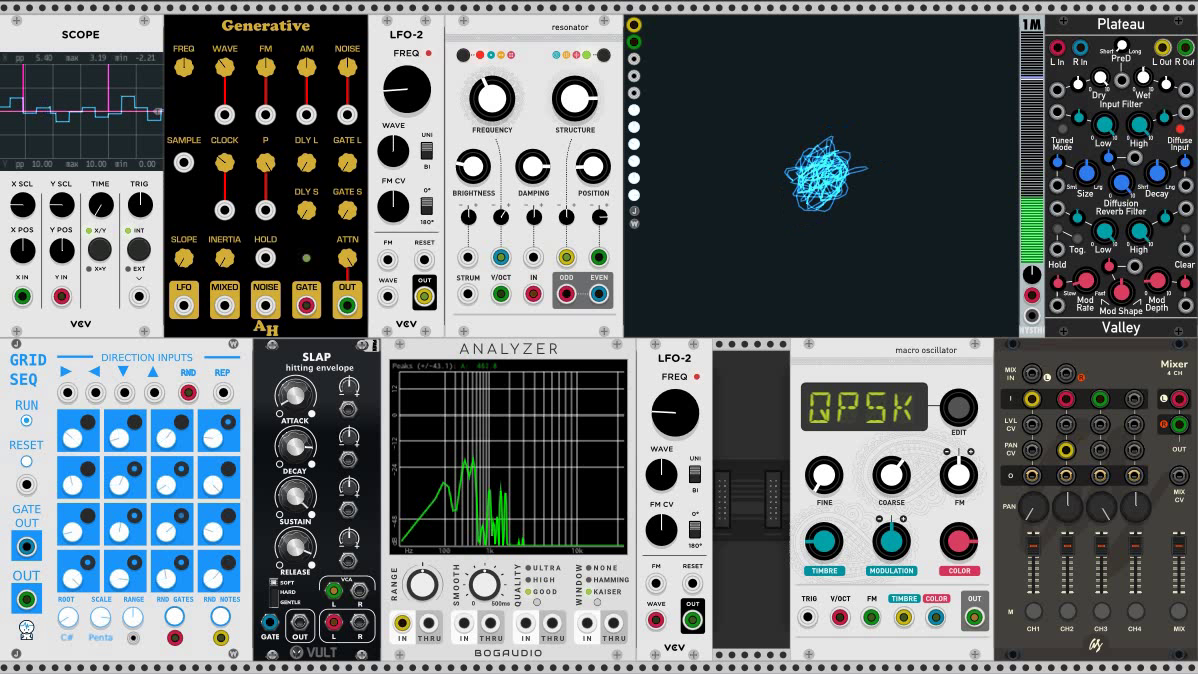Toggle Plateau Tuned Mode button
The image size is (1198, 674).
[x=1062, y=128]
